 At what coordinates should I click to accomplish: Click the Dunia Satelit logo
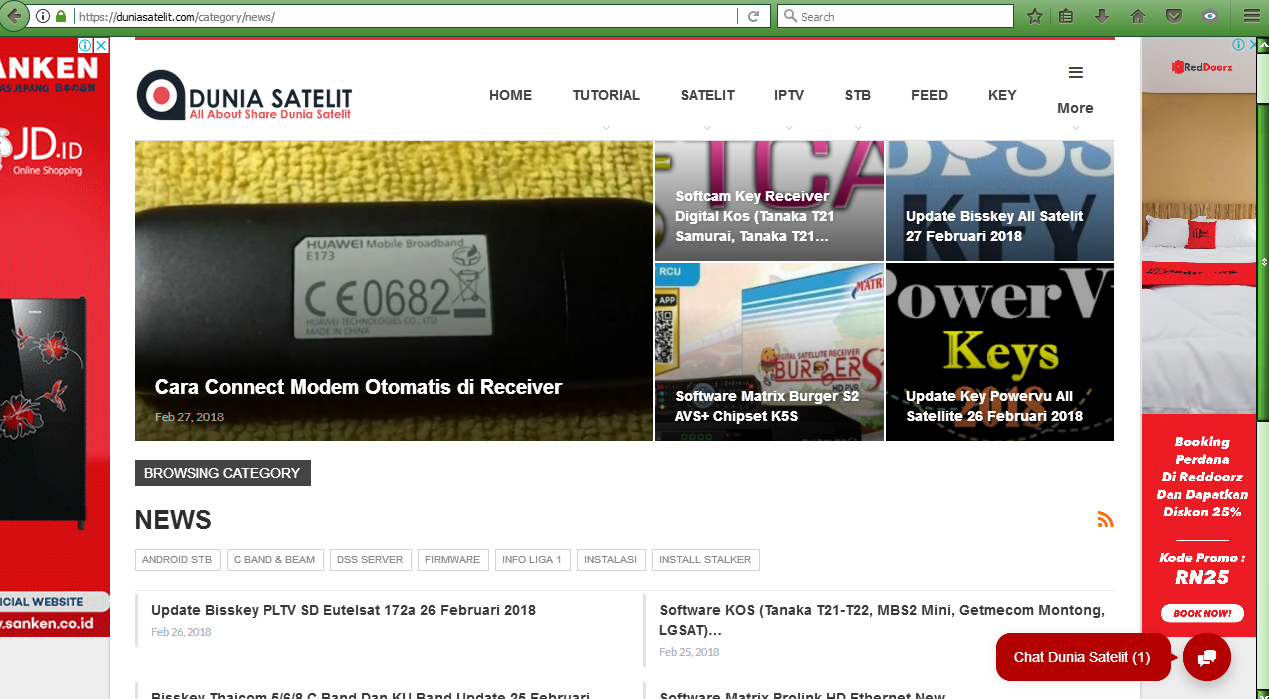coord(243,96)
